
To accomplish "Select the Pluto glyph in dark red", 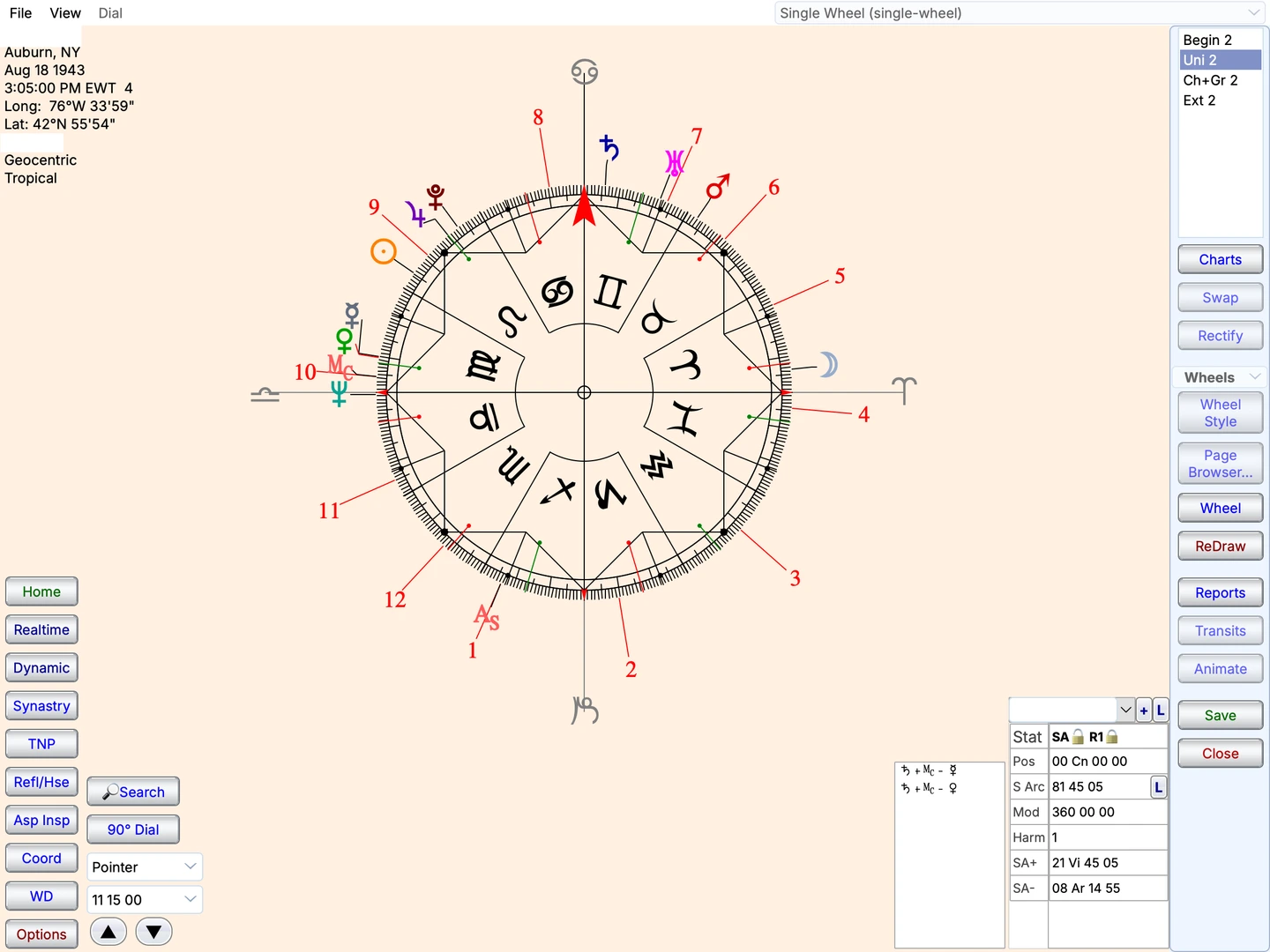I will tap(436, 197).
